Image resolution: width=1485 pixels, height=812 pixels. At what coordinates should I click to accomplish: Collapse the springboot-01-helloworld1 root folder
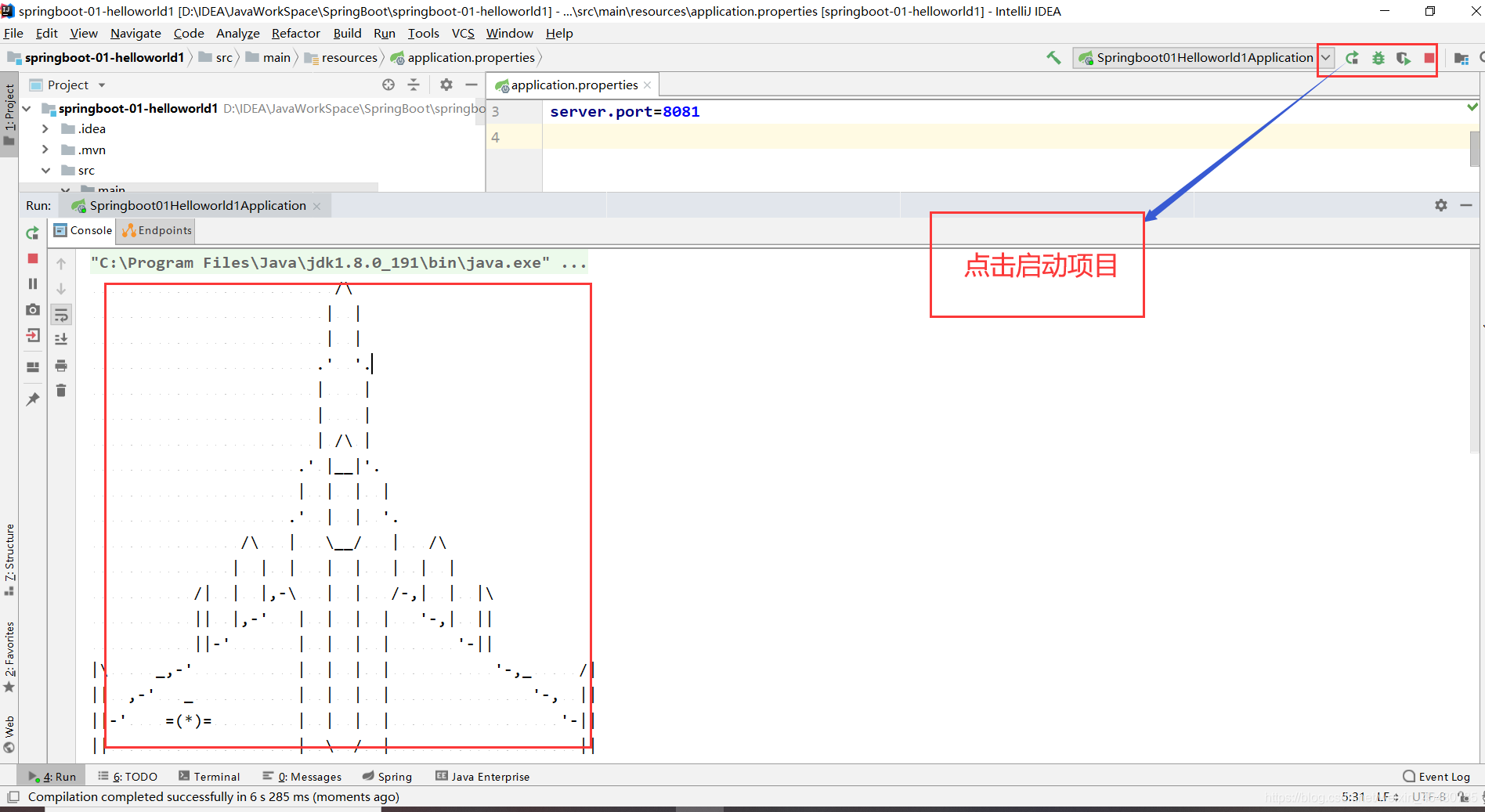click(x=27, y=108)
